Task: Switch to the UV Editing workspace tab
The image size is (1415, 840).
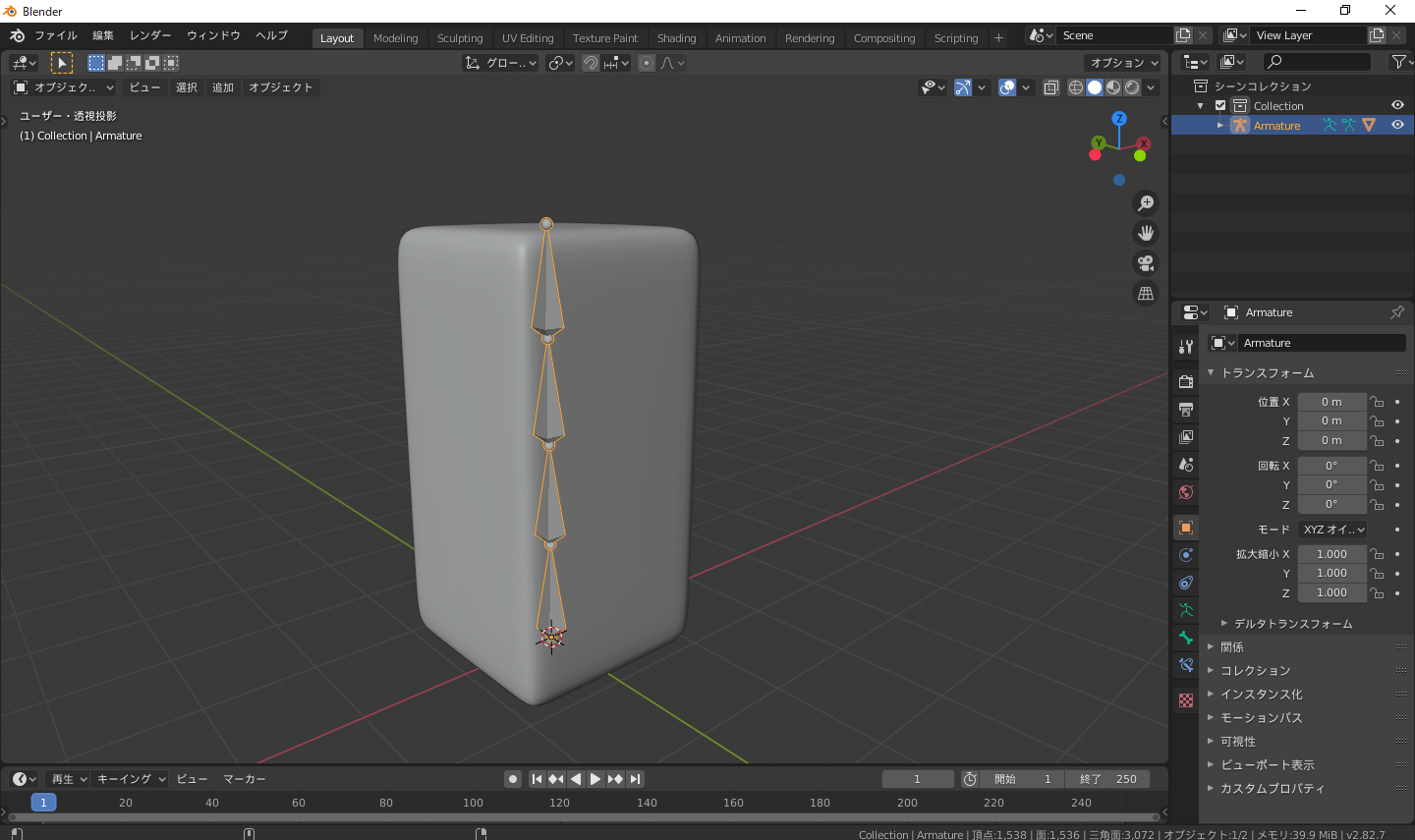Action: tap(528, 38)
